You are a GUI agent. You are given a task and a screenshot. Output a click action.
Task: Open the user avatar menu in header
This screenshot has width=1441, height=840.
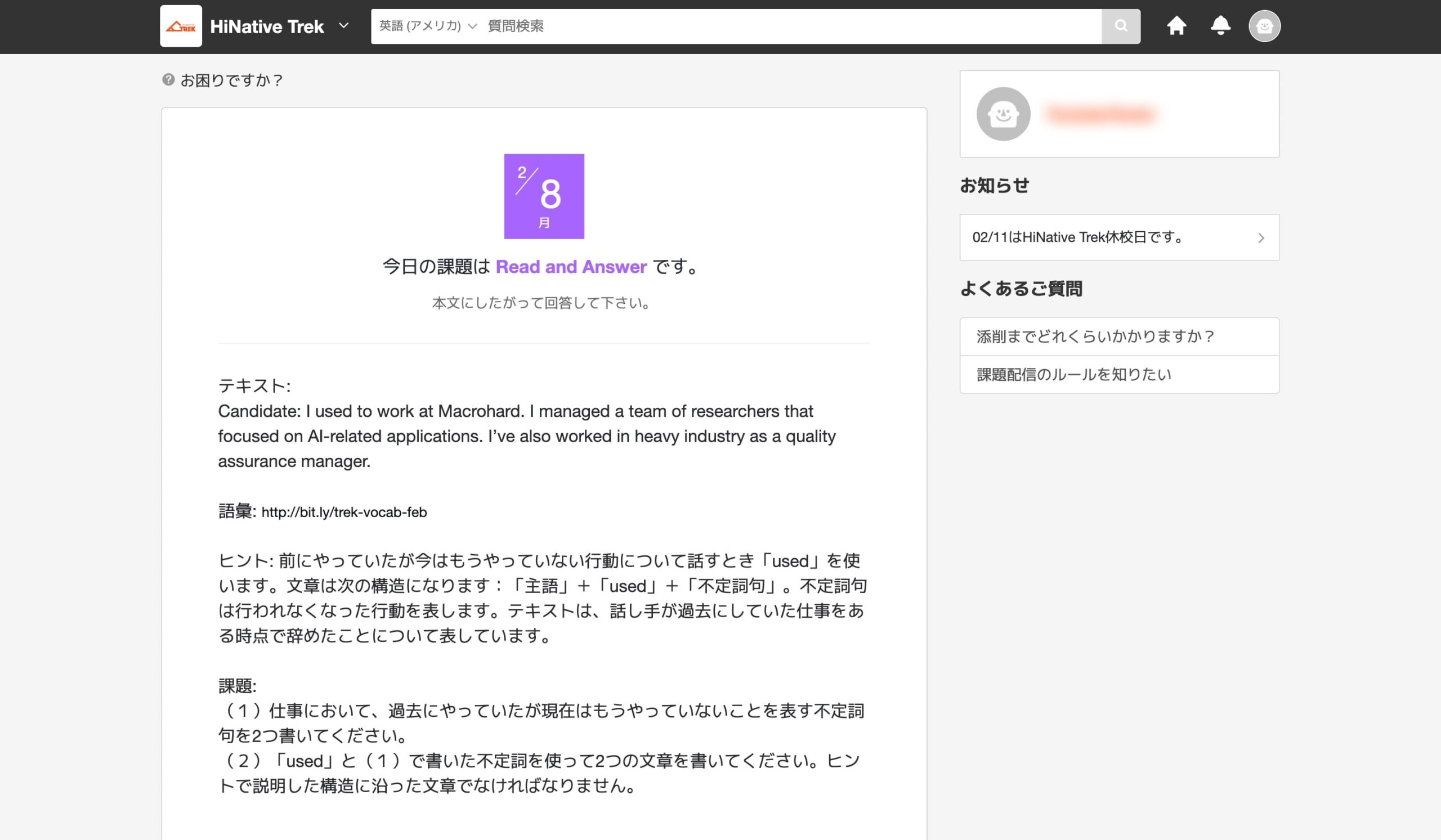[1264, 26]
